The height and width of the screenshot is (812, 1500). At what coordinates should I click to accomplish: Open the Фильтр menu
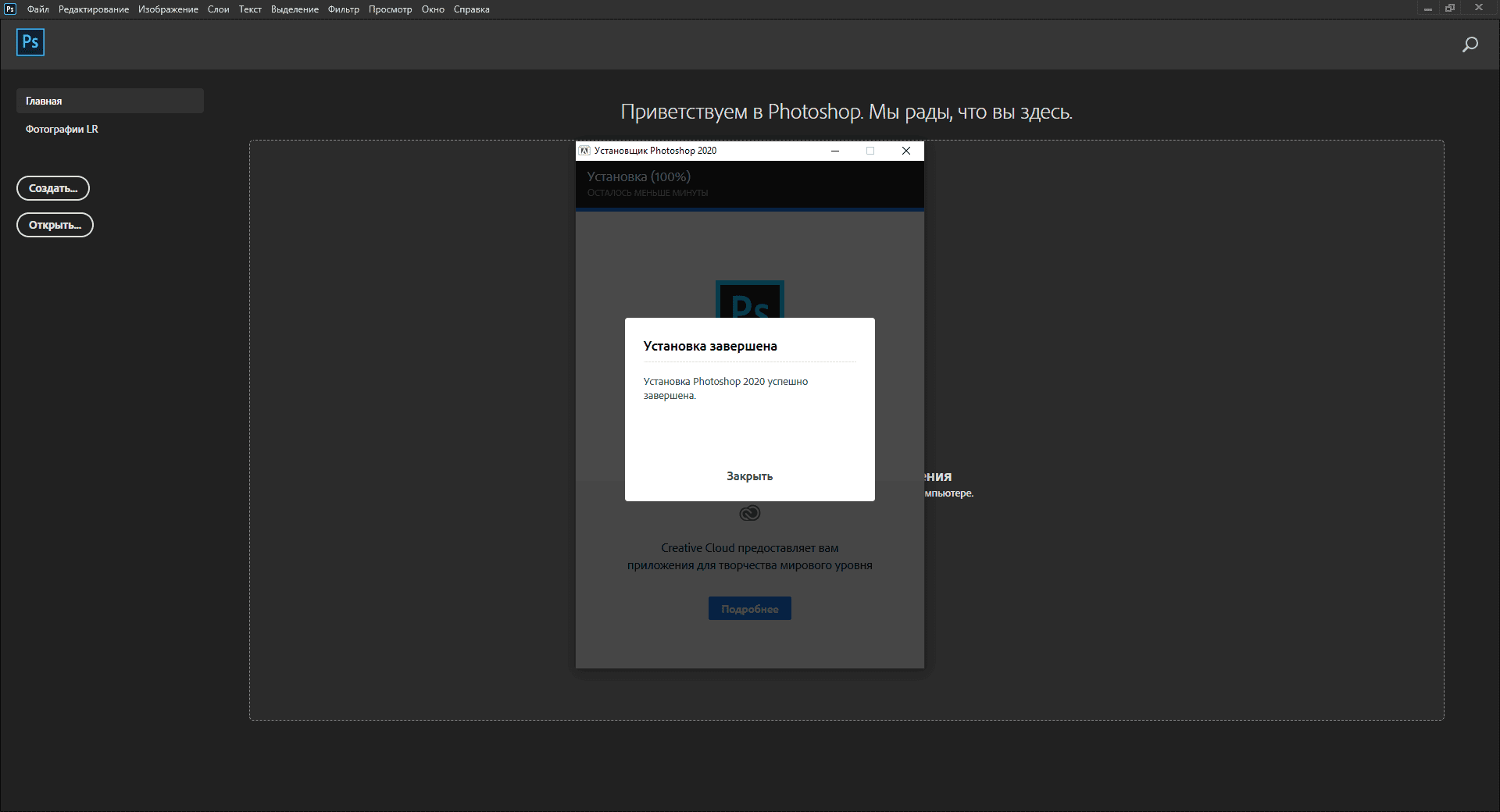[344, 9]
